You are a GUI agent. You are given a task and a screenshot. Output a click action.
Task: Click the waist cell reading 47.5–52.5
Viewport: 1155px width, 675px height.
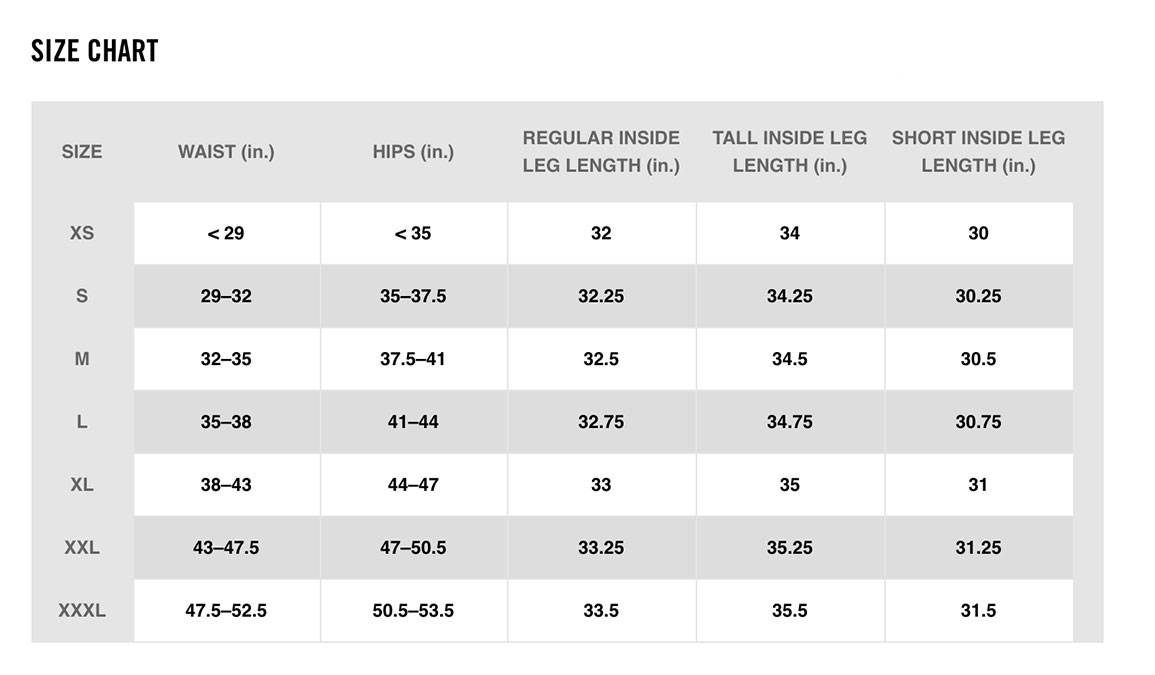226,610
